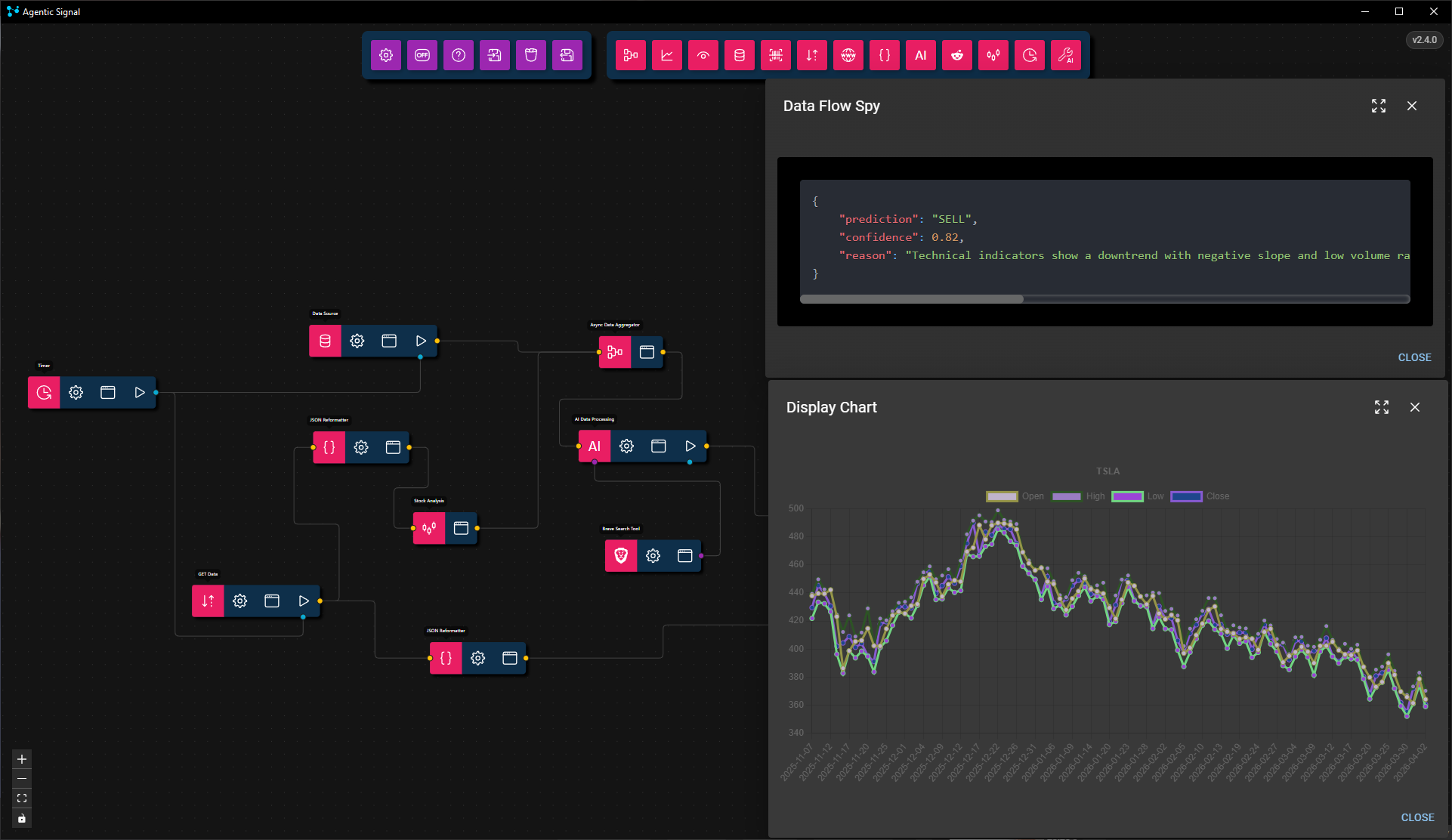The image size is (1452, 840).
Task: Open the help icon in the purple toolbar
Action: (459, 54)
